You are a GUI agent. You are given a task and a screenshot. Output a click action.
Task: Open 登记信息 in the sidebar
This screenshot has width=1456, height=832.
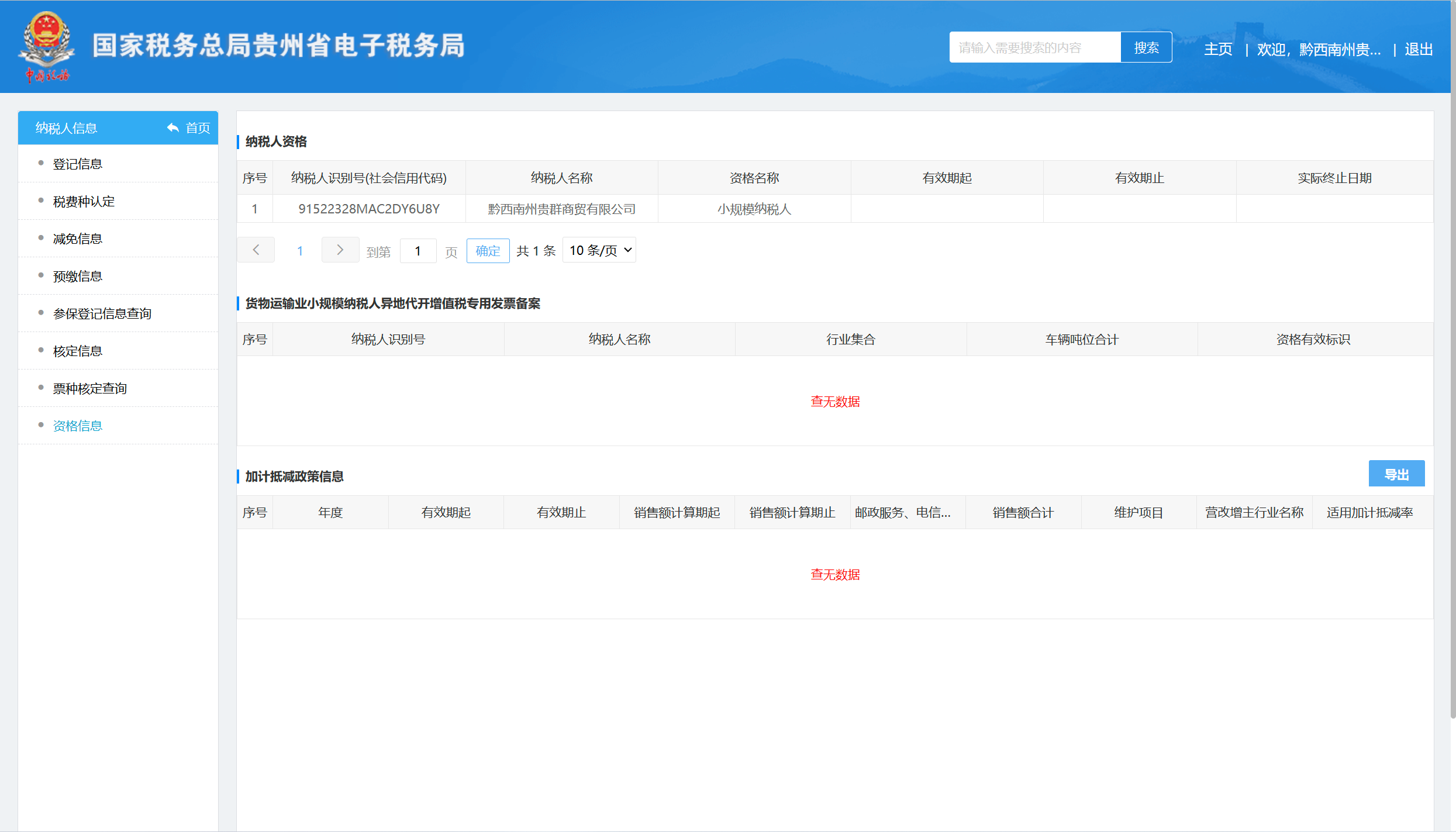click(x=78, y=164)
